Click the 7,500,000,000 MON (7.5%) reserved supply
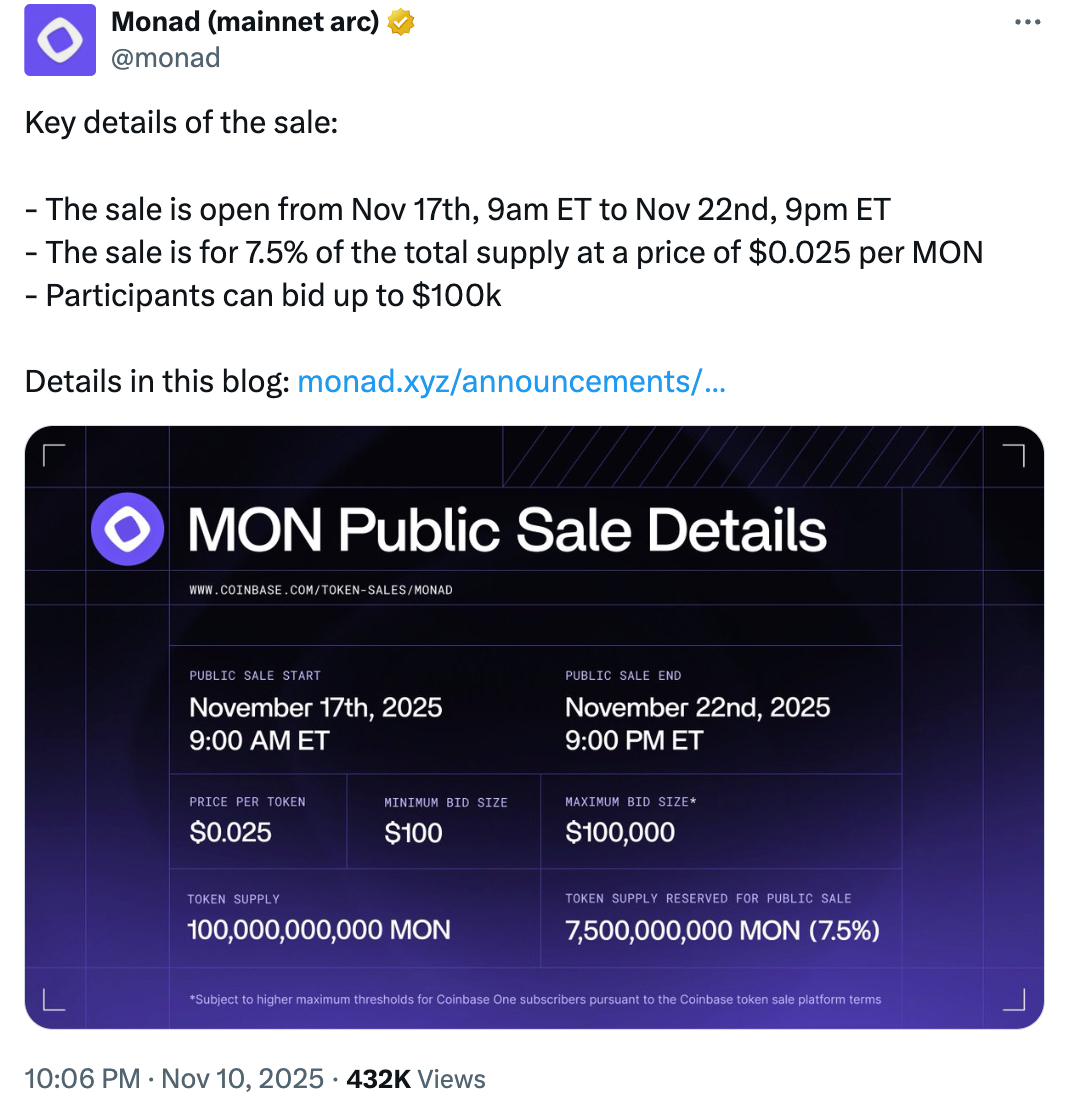1072x1114 pixels. [x=722, y=930]
